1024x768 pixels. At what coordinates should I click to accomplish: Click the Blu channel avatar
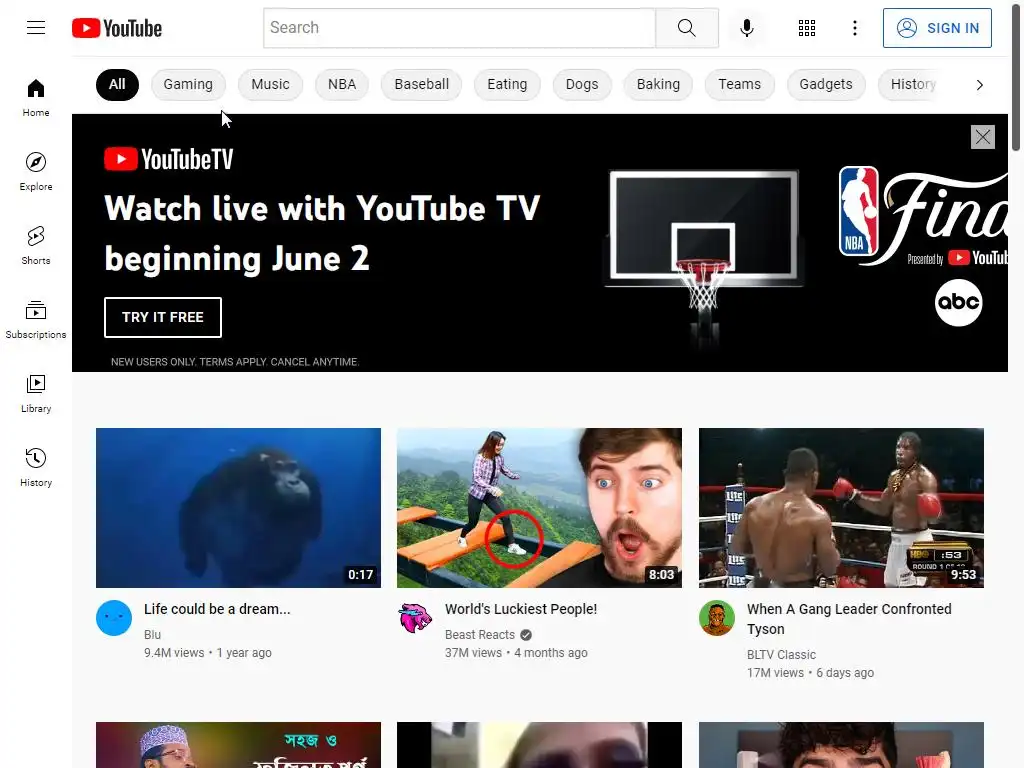coord(114,618)
